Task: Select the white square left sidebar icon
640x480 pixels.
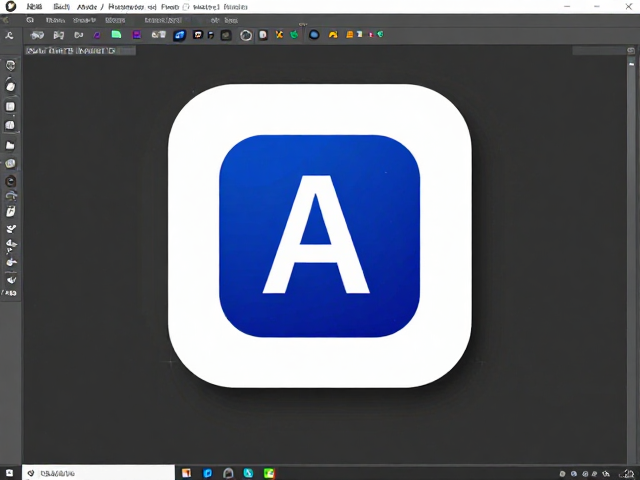Action: [x=10, y=107]
